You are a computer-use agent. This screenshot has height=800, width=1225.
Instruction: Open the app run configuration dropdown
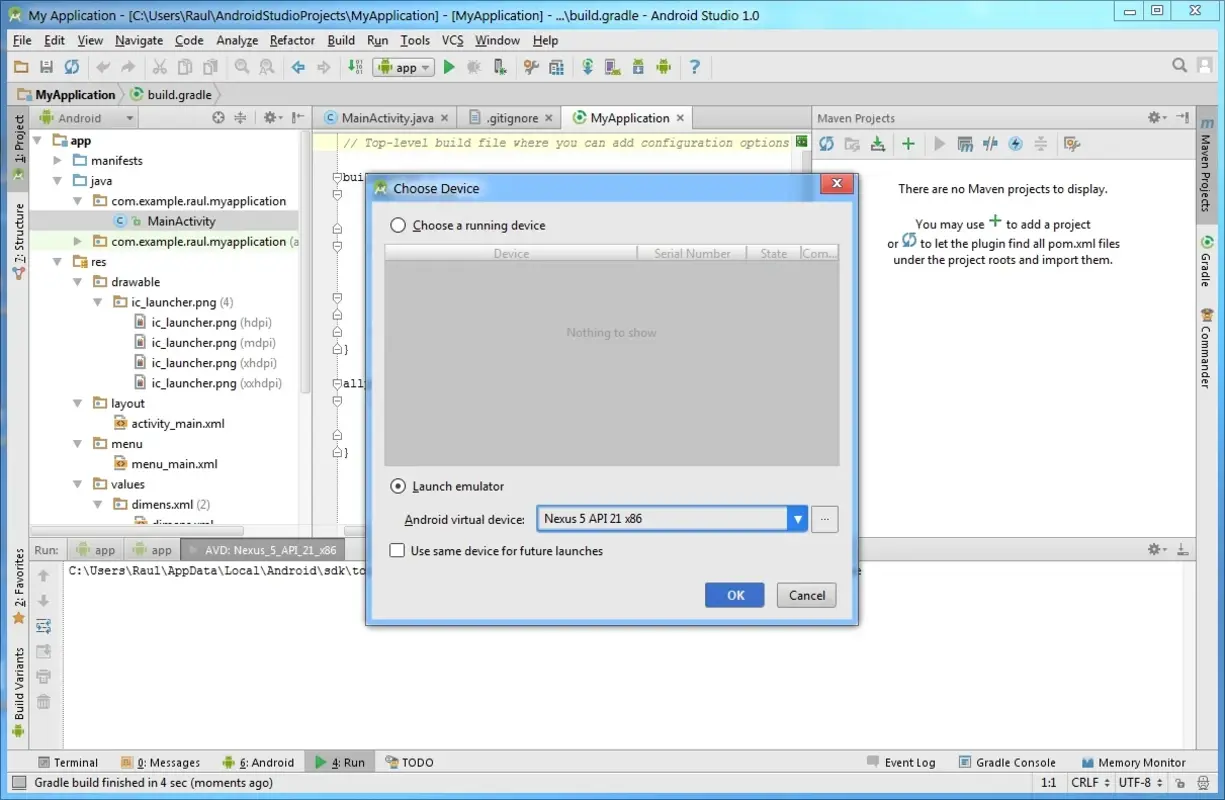coord(402,67)
